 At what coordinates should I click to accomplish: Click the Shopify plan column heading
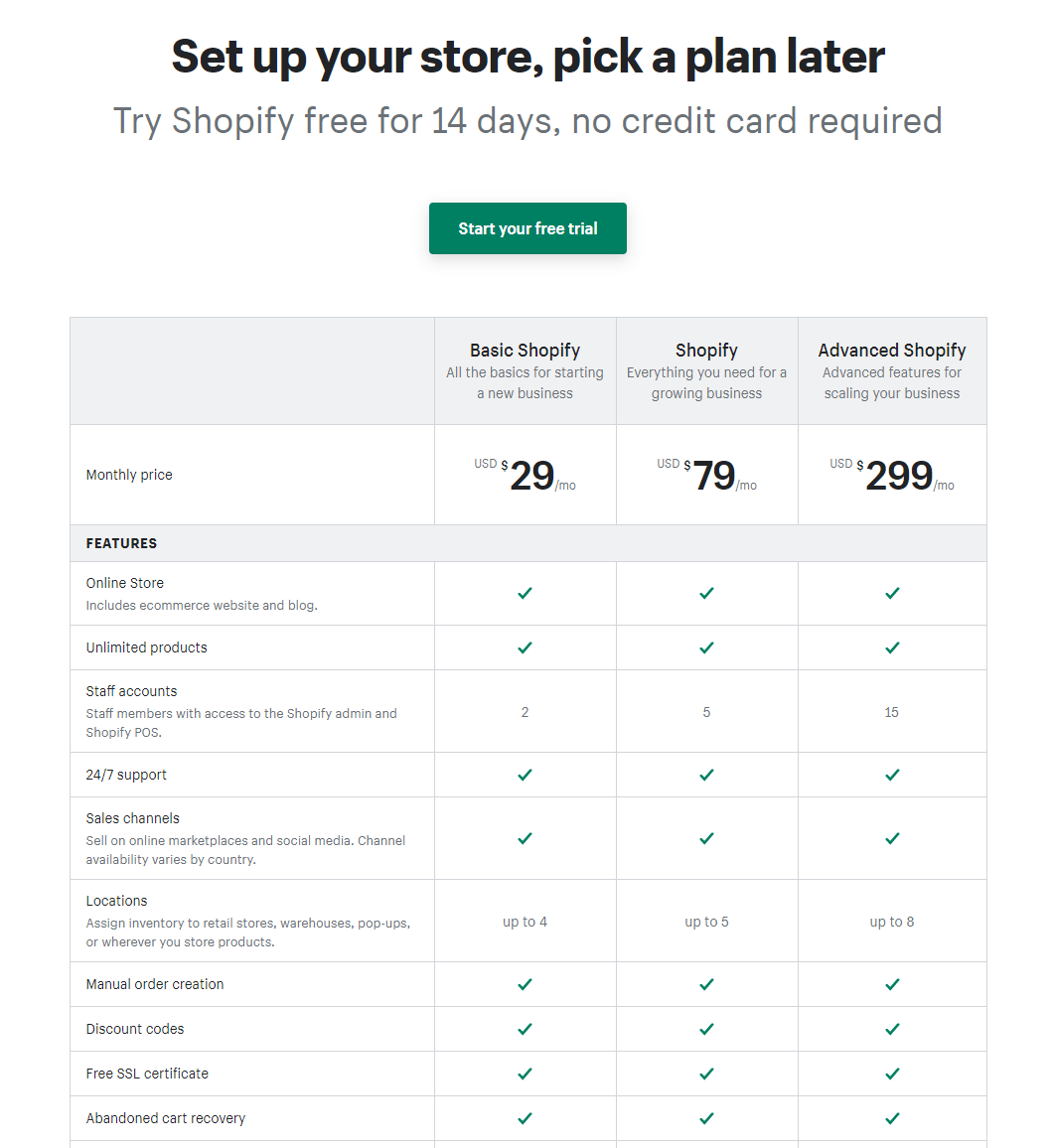click(706, 350)
